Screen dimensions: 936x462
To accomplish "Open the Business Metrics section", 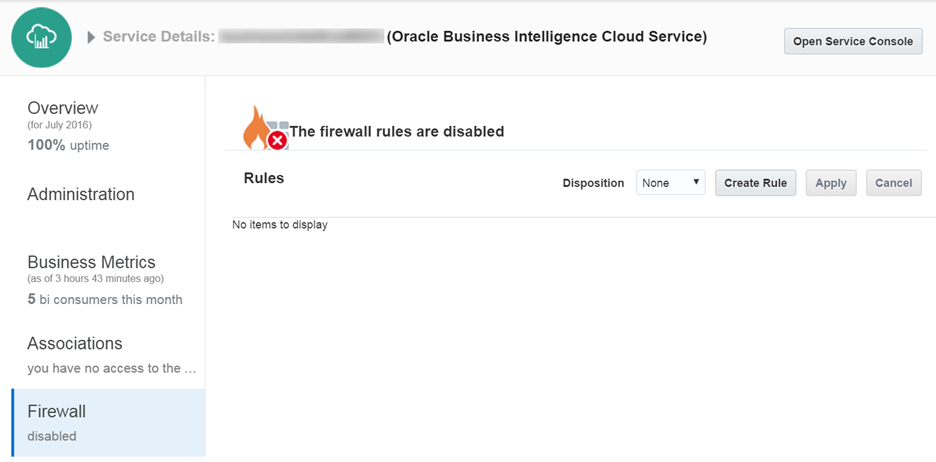I will click(91, 262).
